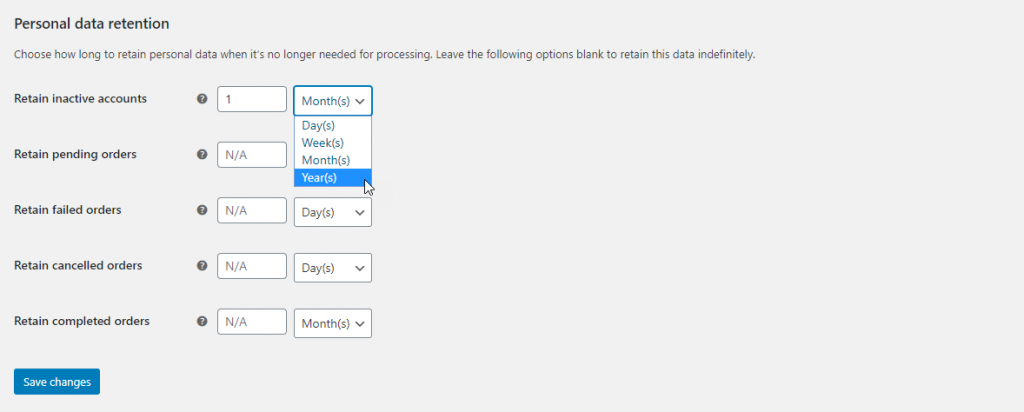Viewport: 1024px width, 412px height.
Task: Click the Save changes button
Action: (57, 381)
